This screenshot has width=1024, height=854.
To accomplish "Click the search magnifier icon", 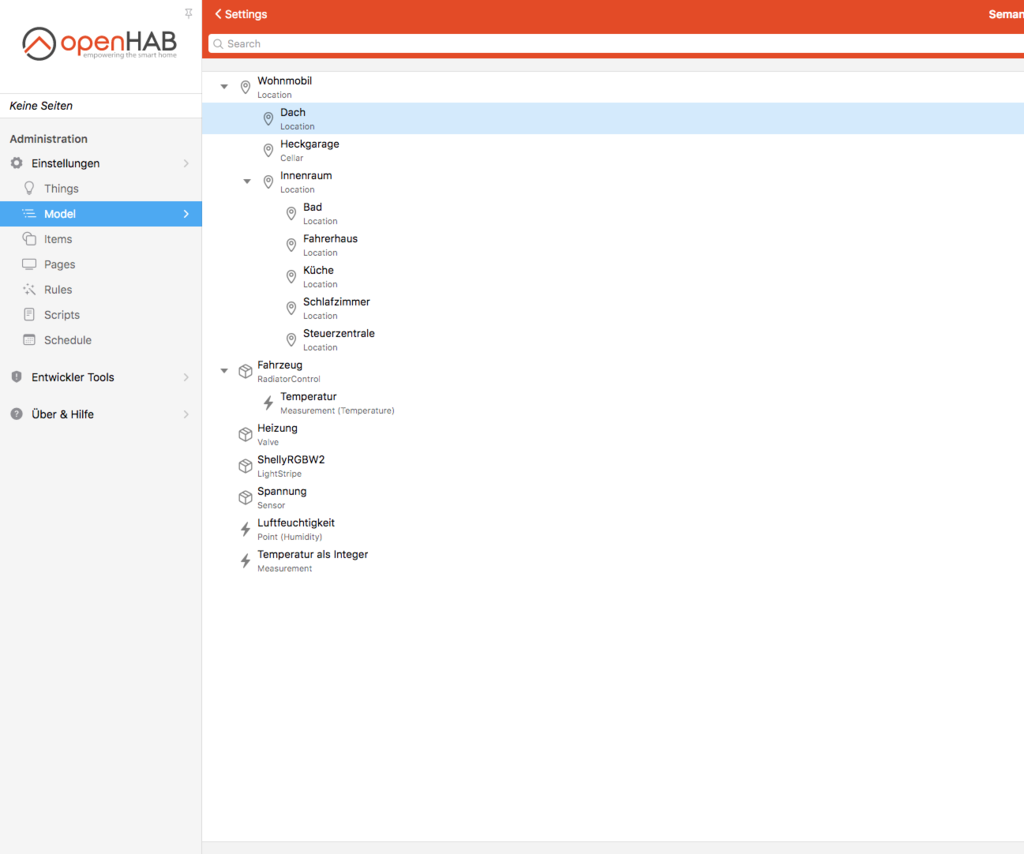I will pos(218,44).
